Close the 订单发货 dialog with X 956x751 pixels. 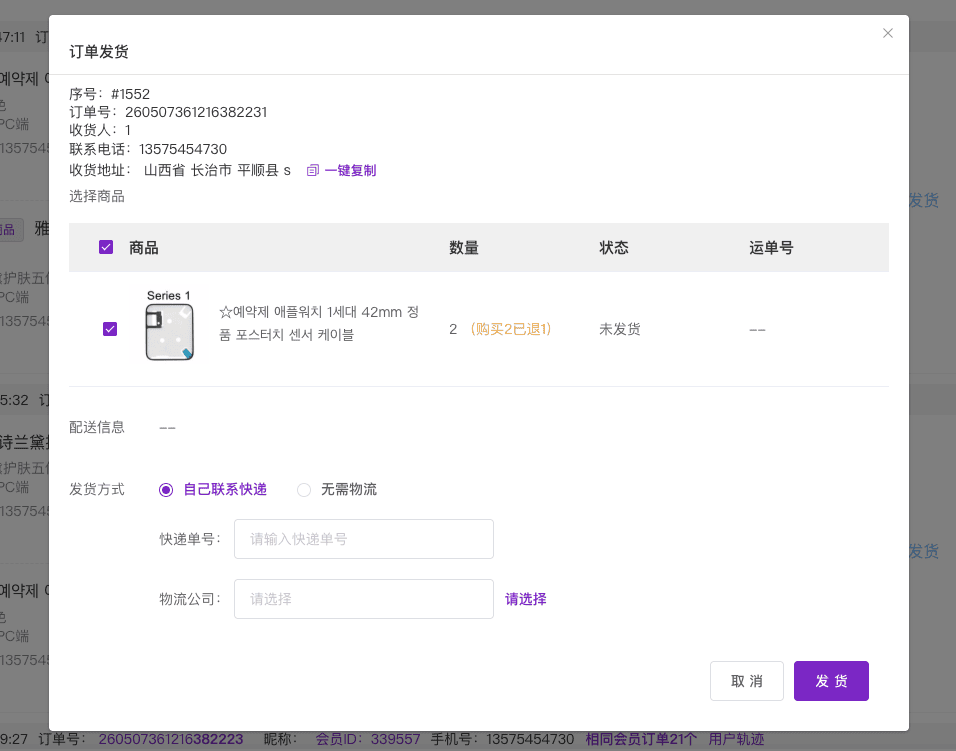click(888, 33)
